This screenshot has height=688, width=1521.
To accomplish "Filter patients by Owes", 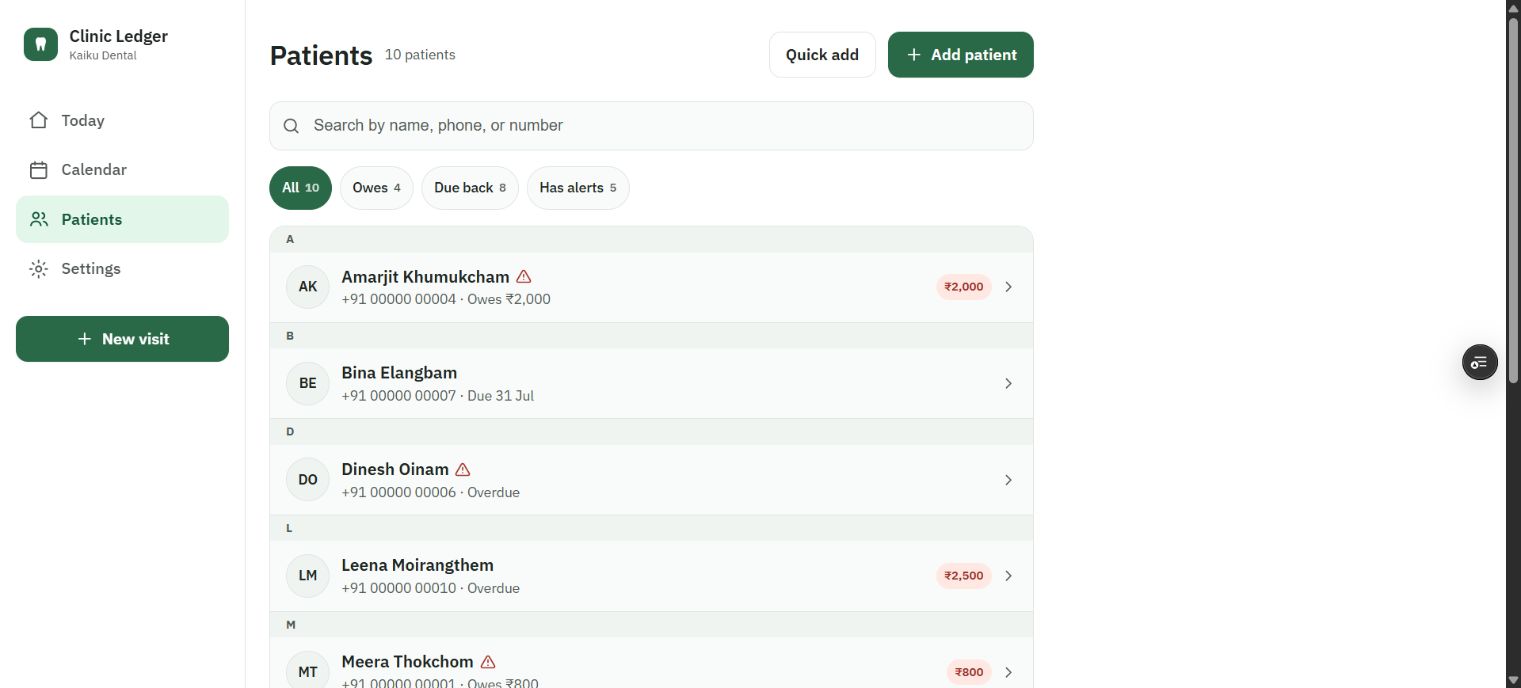I will (x=376, y=188).
